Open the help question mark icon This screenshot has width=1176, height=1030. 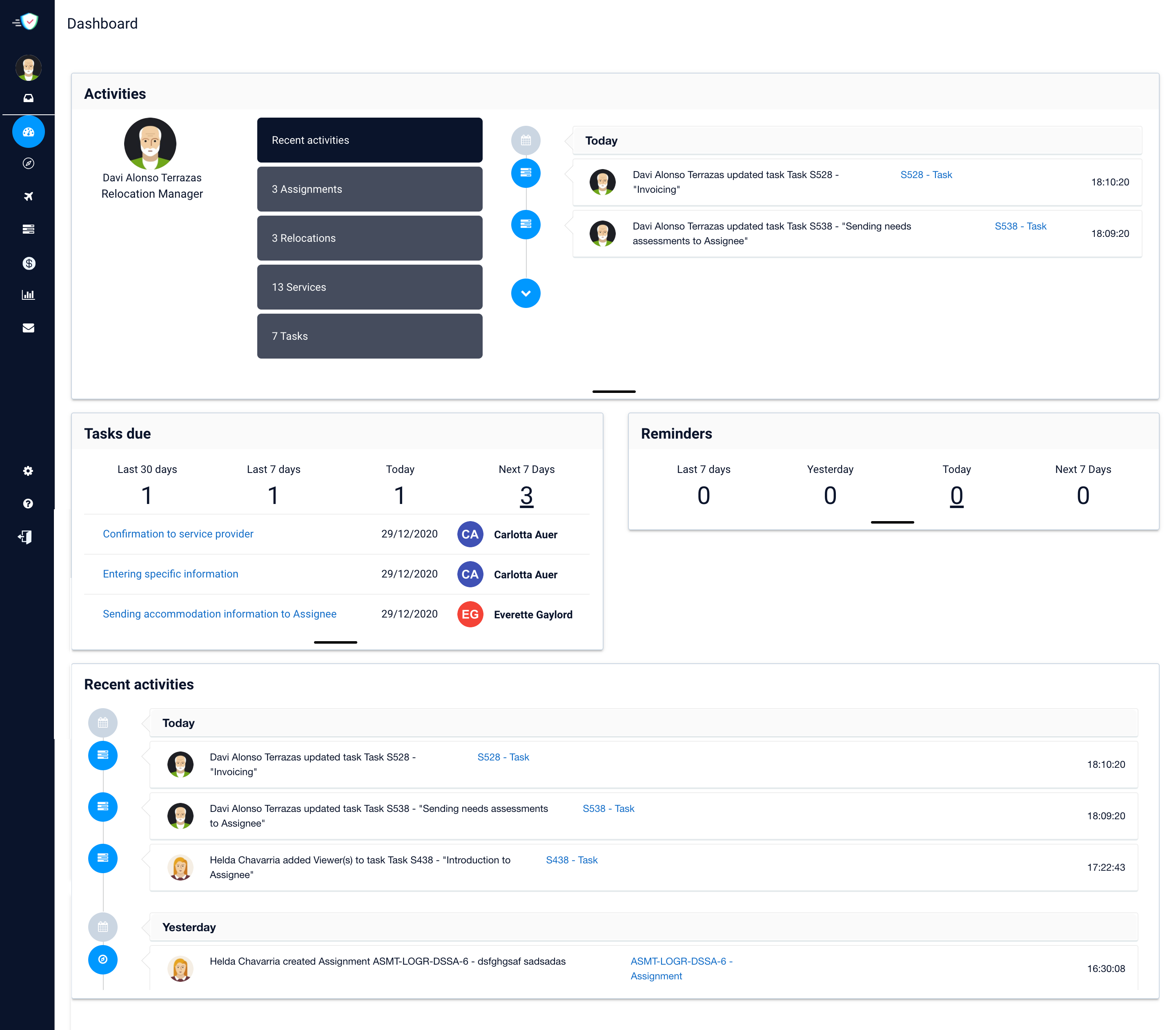(28, 504)
